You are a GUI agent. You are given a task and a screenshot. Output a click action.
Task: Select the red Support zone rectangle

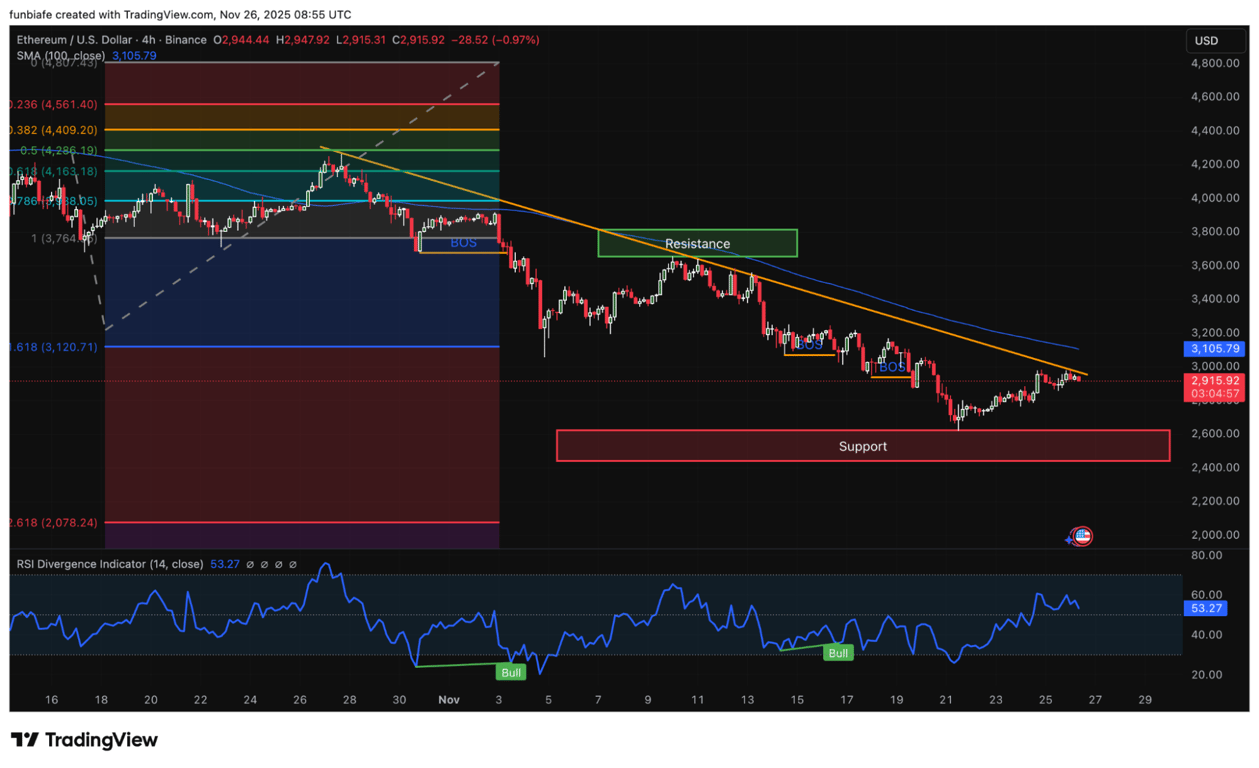(x=862, y=446)
